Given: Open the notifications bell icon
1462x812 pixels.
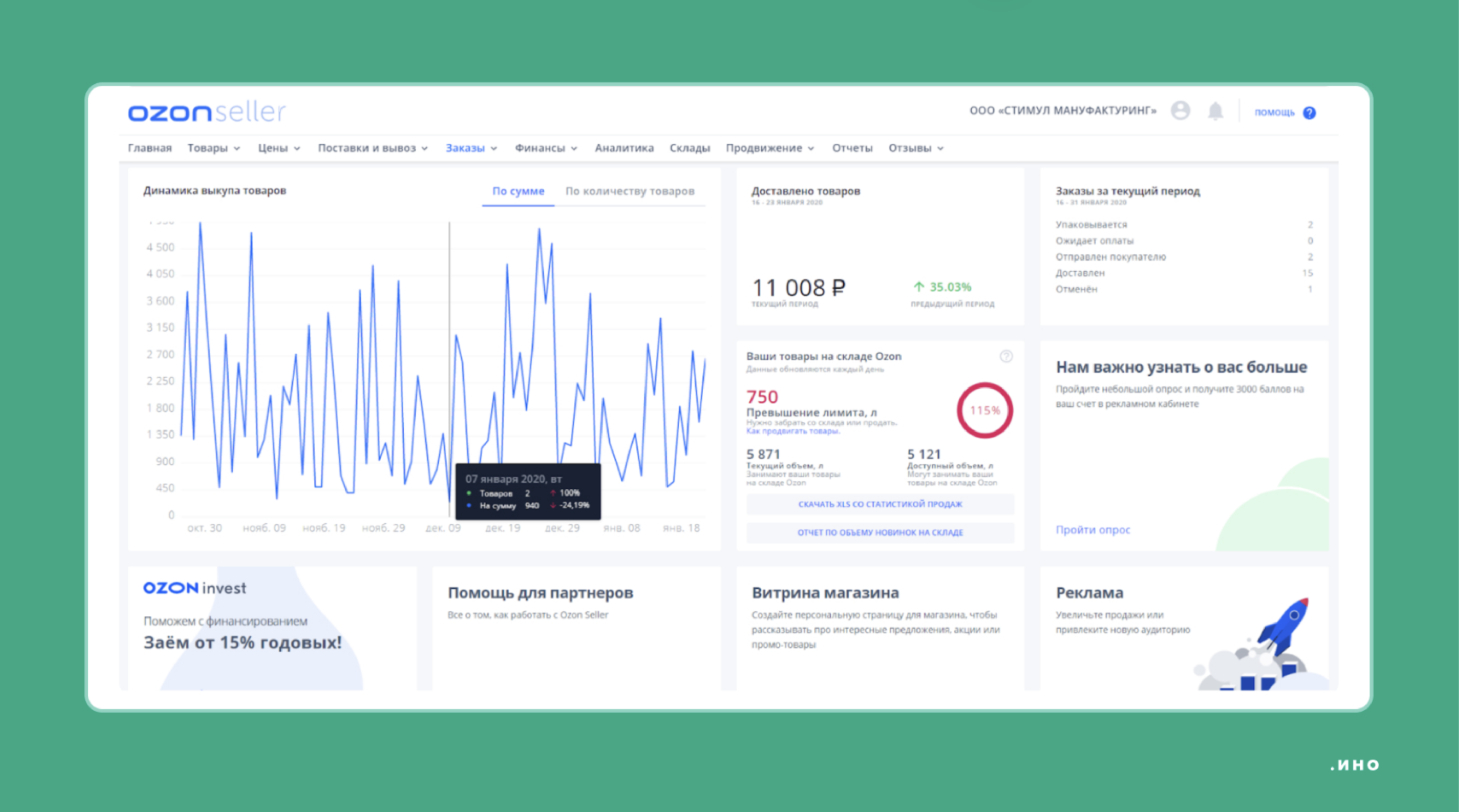Looking at the screenshot, I should point(1216,111).
